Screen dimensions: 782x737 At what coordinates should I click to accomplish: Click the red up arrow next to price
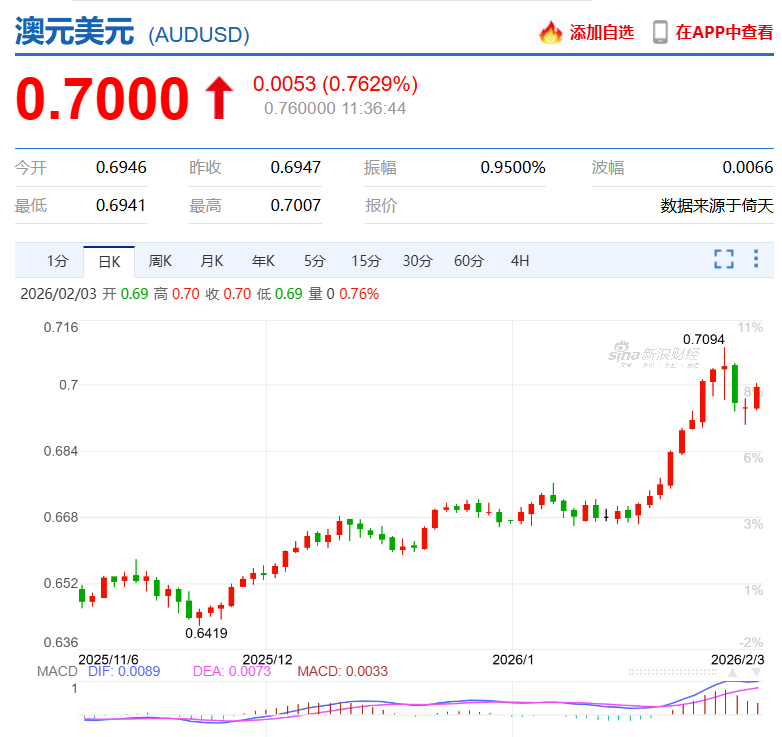click(x=219, y=98)
